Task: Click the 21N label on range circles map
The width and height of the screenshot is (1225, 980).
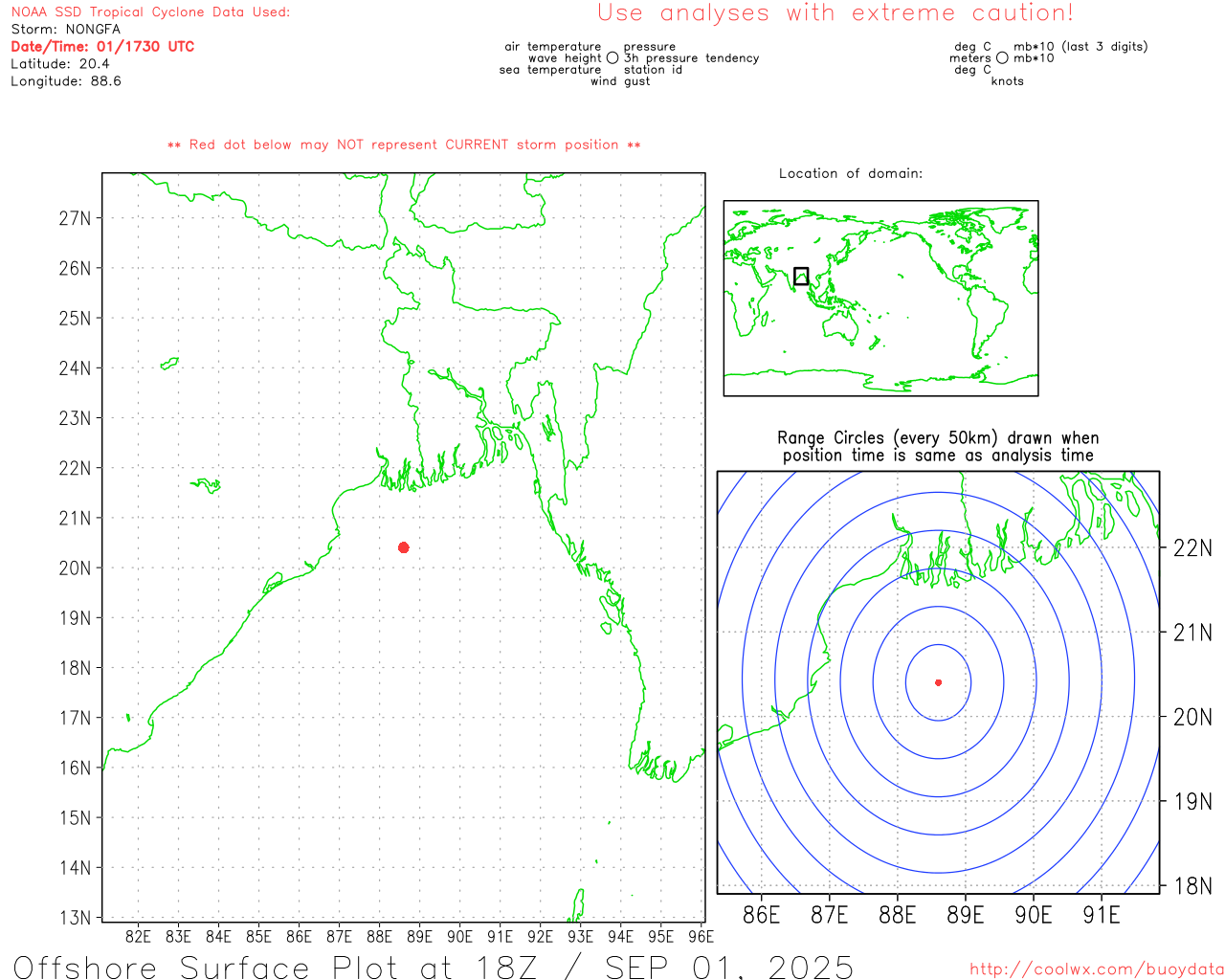Action: [x=1192, y=633]
